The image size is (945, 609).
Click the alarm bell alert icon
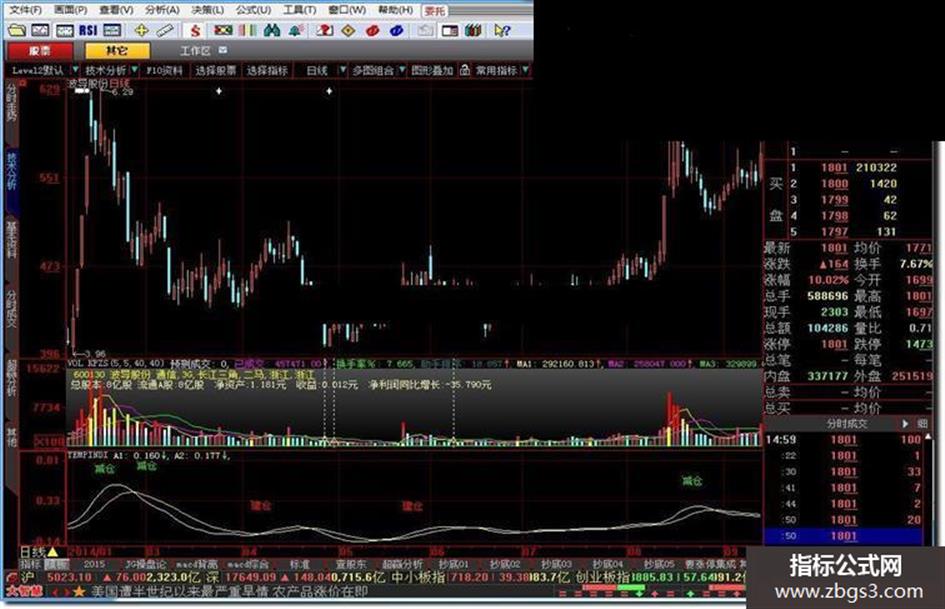pyautogui.click(x=296, y=30)
